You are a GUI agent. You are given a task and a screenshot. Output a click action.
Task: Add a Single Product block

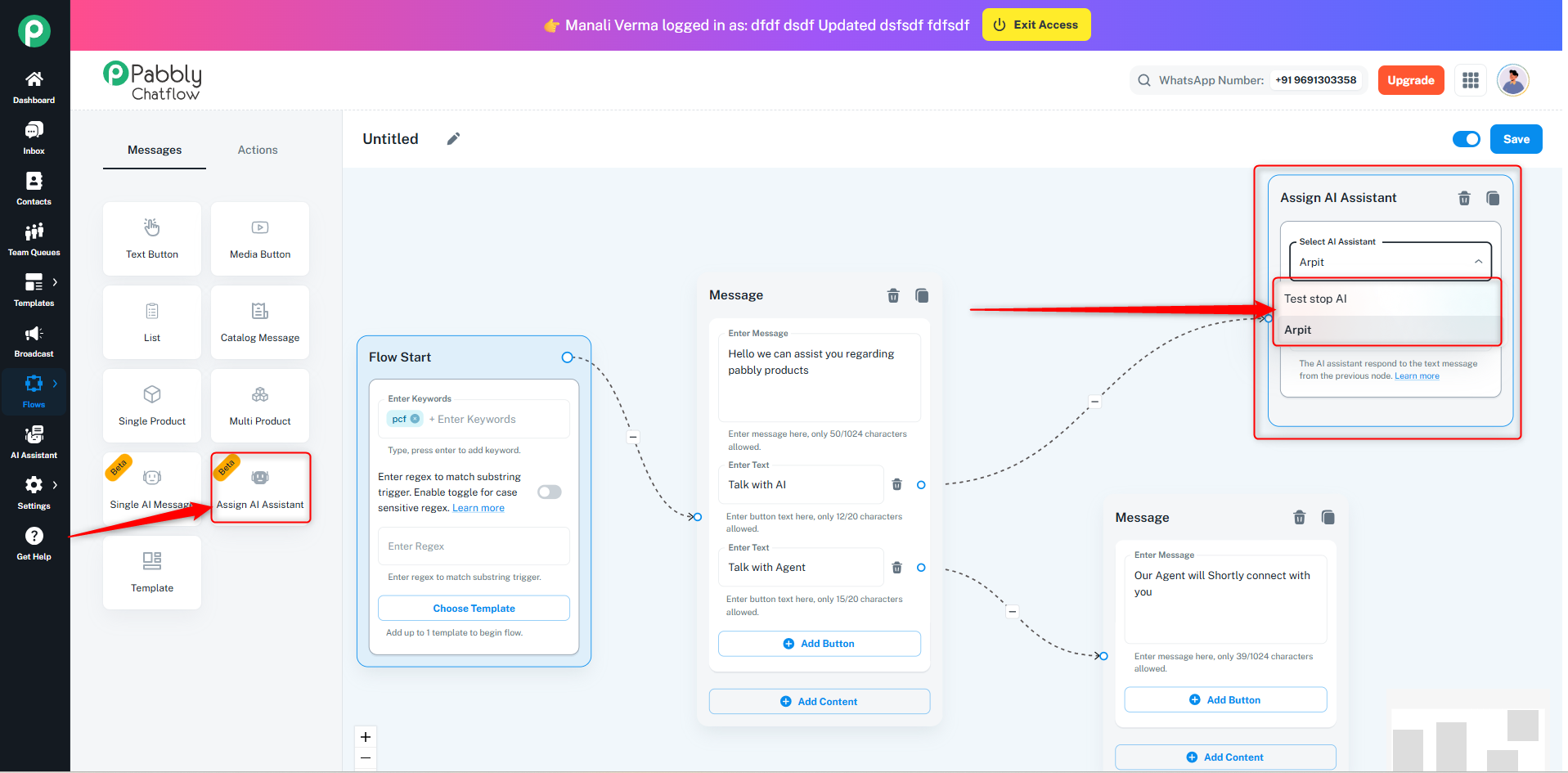pos(152,406)
